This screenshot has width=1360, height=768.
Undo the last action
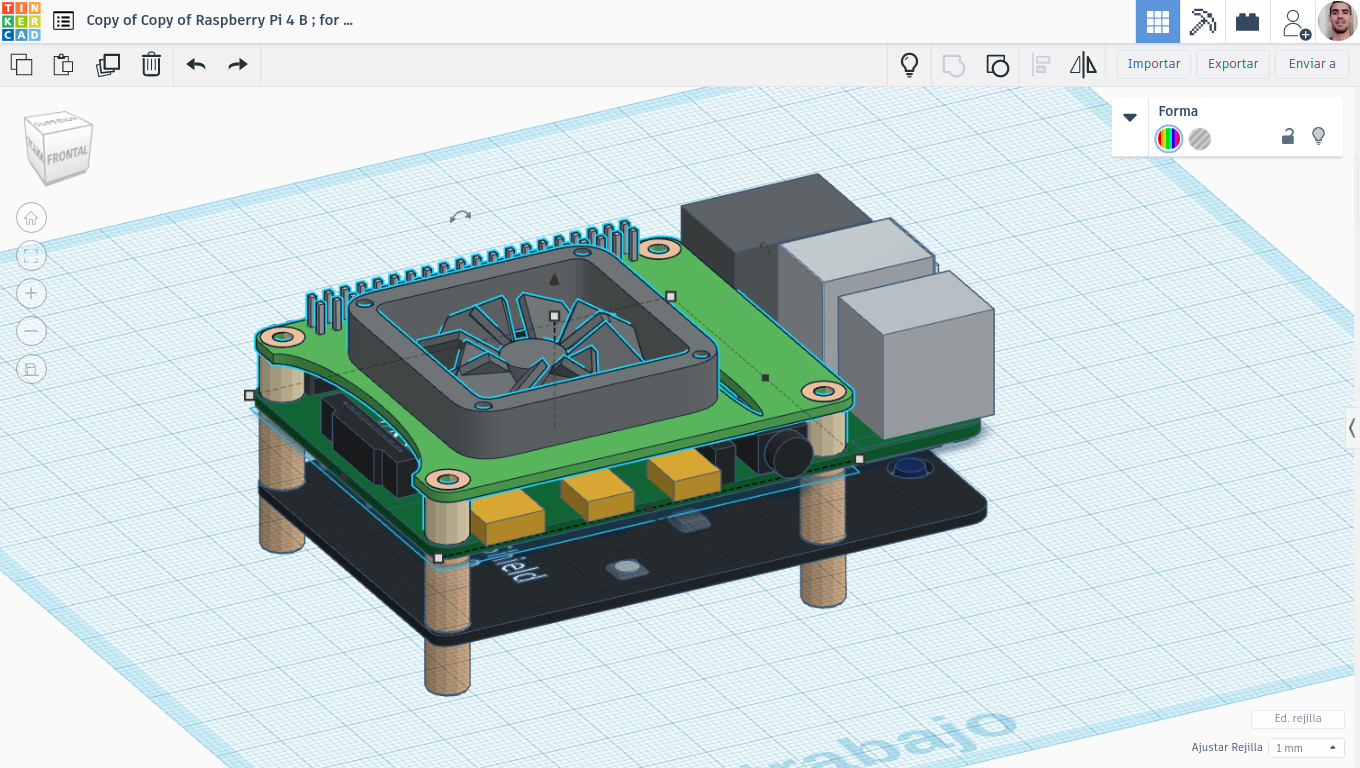196,65
